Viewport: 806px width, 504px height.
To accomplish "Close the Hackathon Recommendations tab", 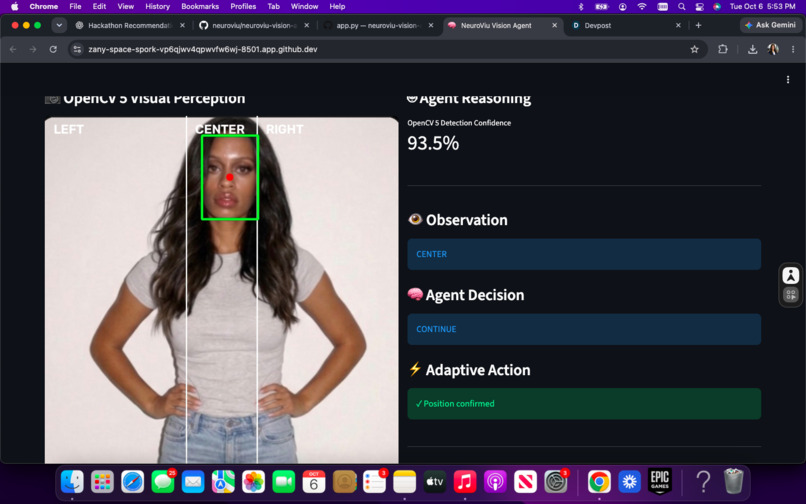I will (x=182, y=25).
